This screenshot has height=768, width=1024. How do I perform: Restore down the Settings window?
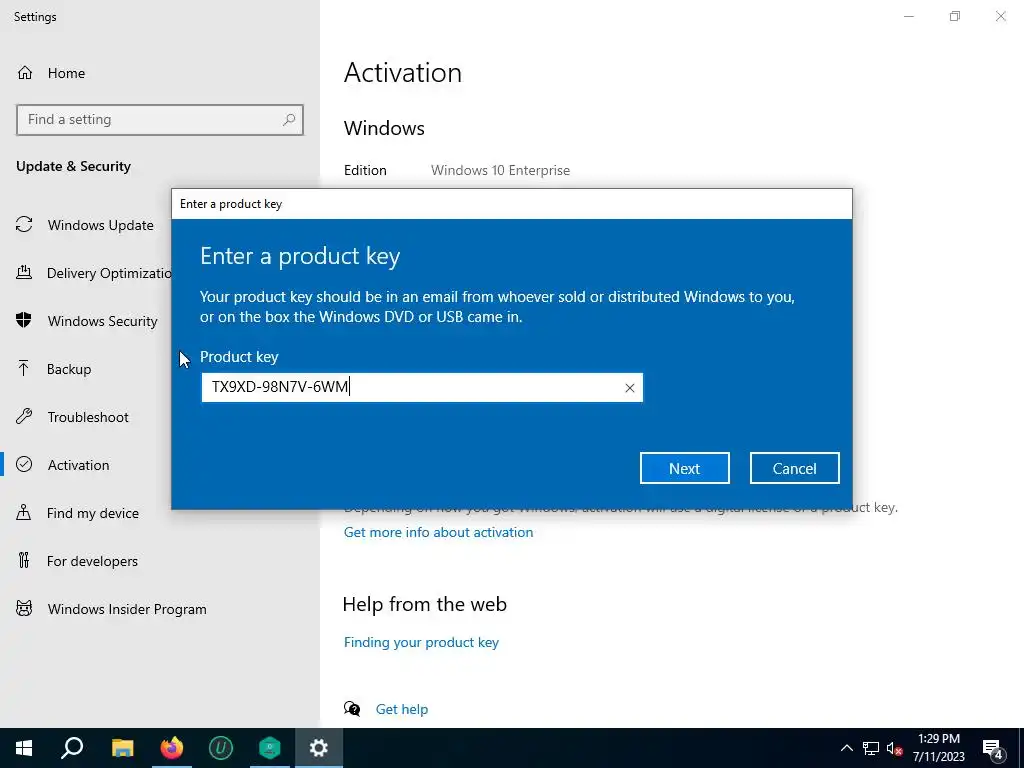pyautogui.click(x=955, y=16)
